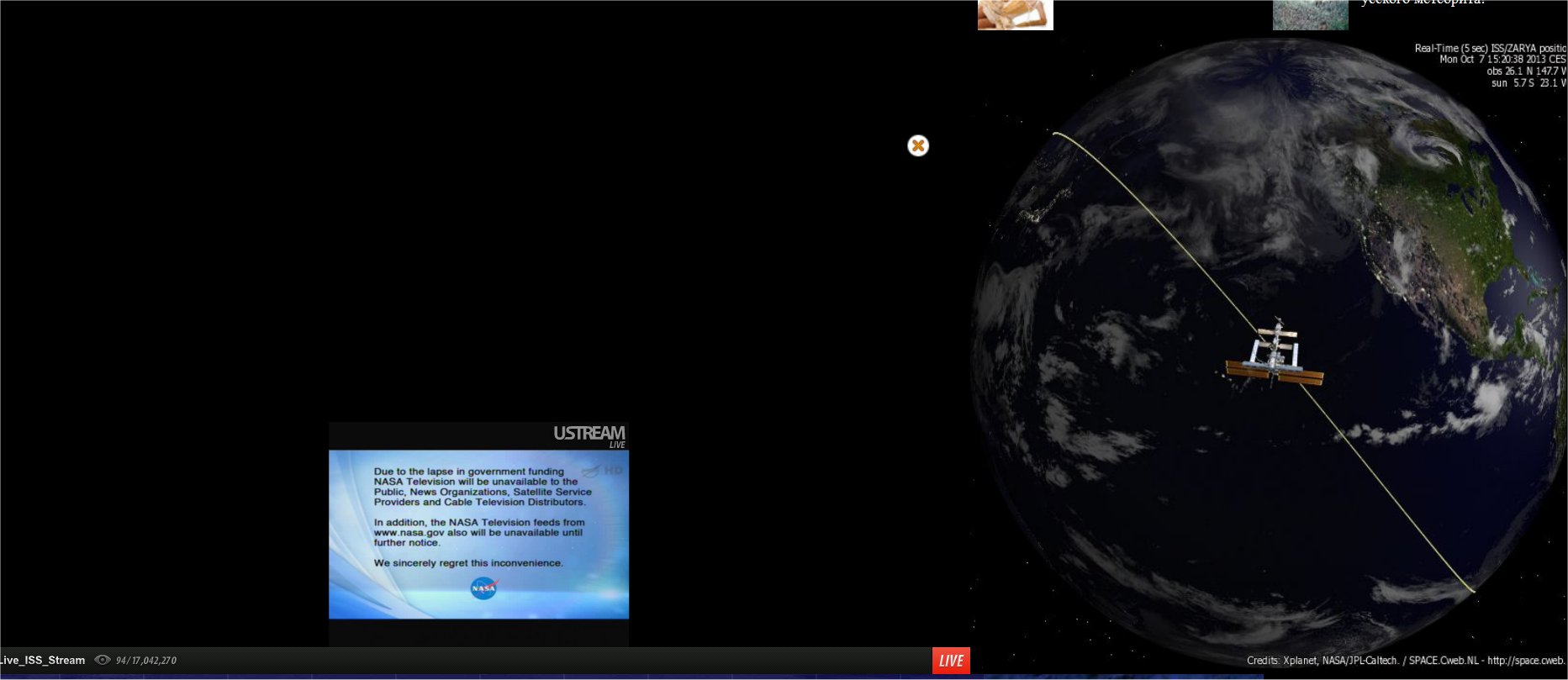Click the 'sun 5.7 S' coordinates text
Screen dimensions: 1568x680
1528,83
